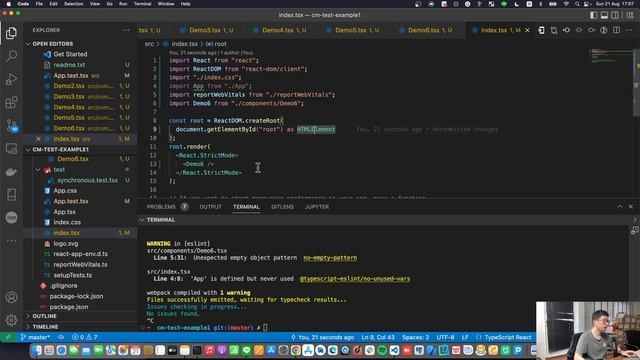This screenshot has width=640, height=360.
Task: Click errors and warnings count in status bar
Action: coord(84,337)
